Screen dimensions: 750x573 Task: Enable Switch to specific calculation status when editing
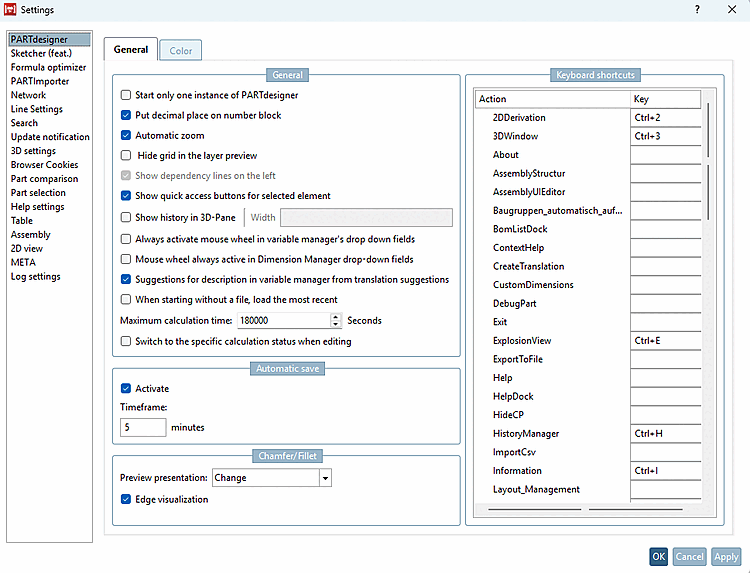(x=126, y=342)
